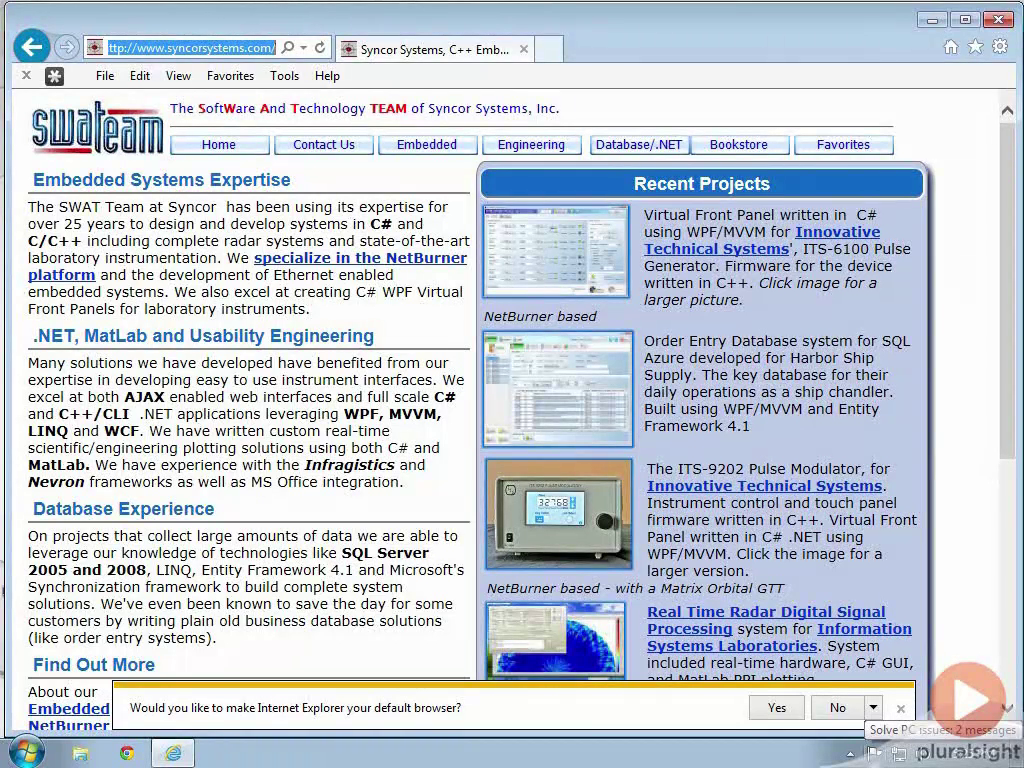This screenshot has height=768, width=1024.
Task: Dismiss the default browser notification bar
Action: 901,709
